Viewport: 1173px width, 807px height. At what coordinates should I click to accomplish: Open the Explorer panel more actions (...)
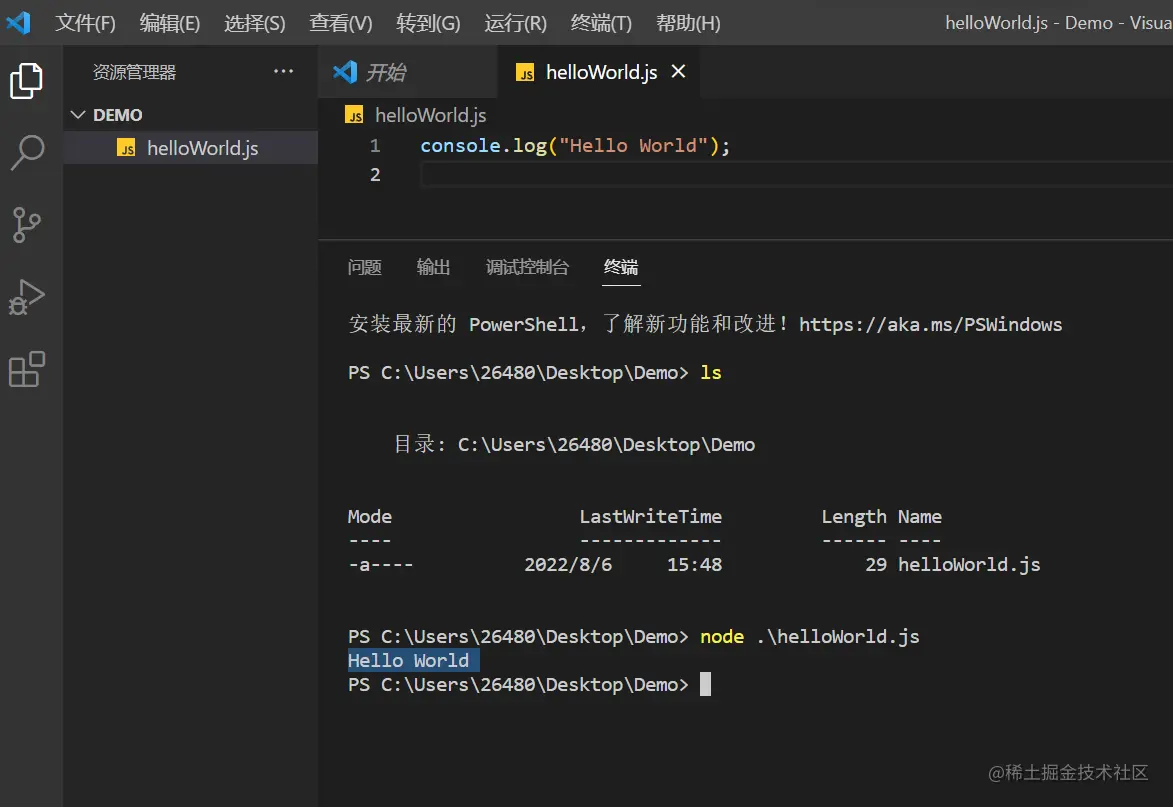pos(284,72)
